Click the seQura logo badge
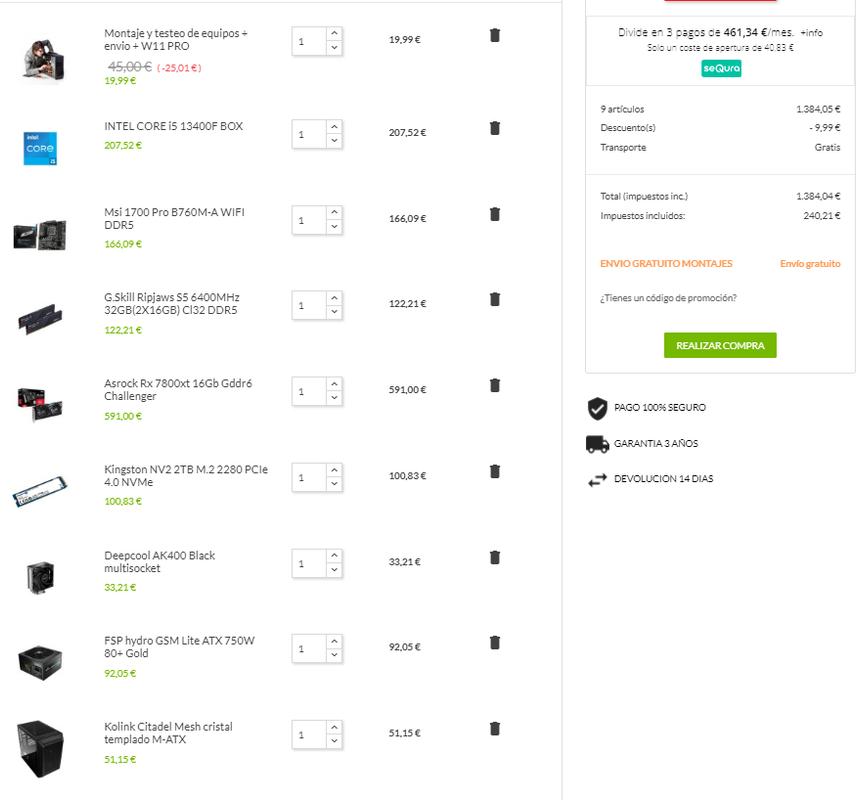The width and height of the screenshot is (857, 800). pos(721,68)
